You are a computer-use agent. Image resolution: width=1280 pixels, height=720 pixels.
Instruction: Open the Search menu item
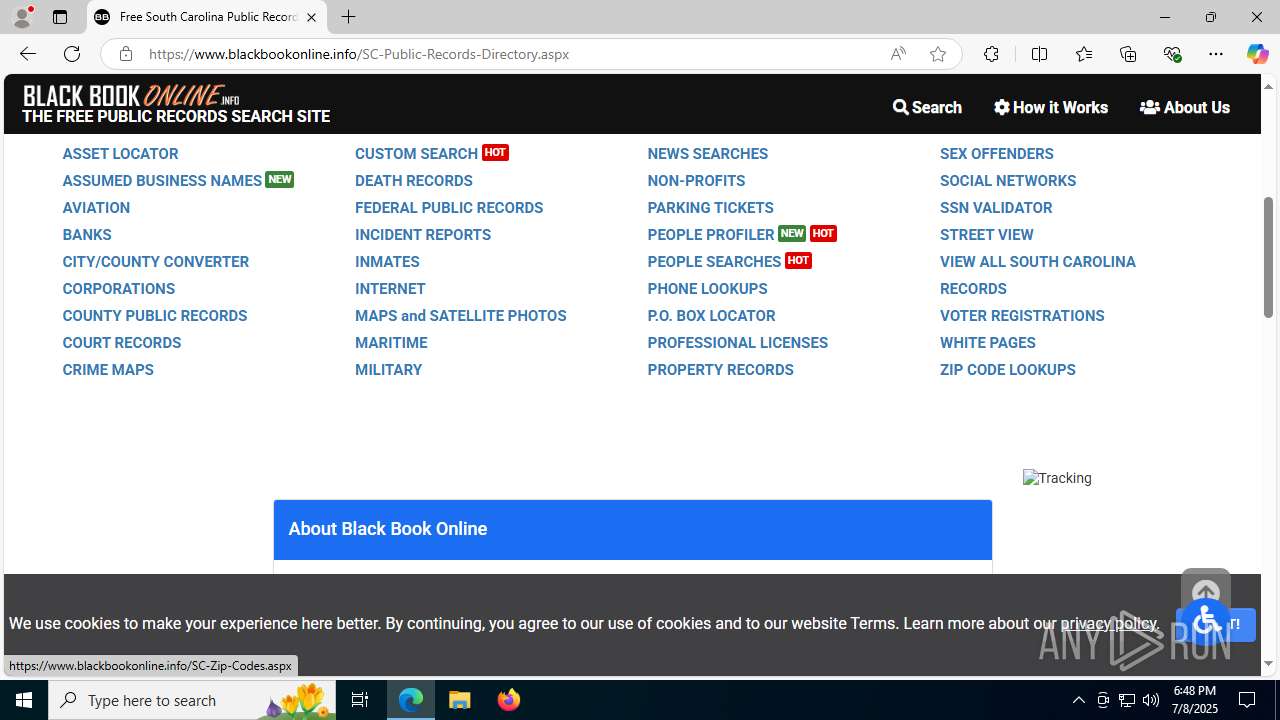pos(927,107)
